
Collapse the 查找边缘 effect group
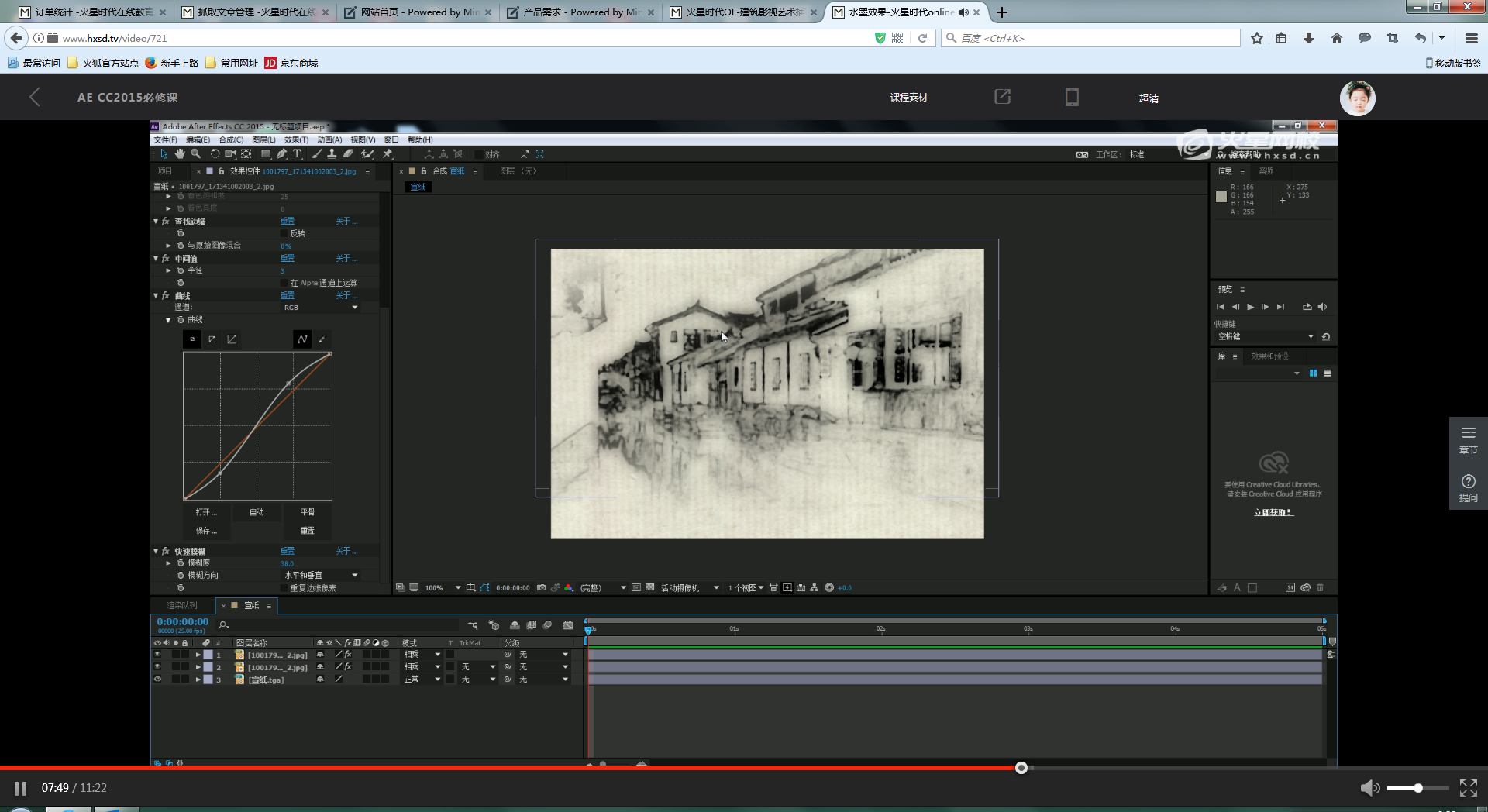156,222
